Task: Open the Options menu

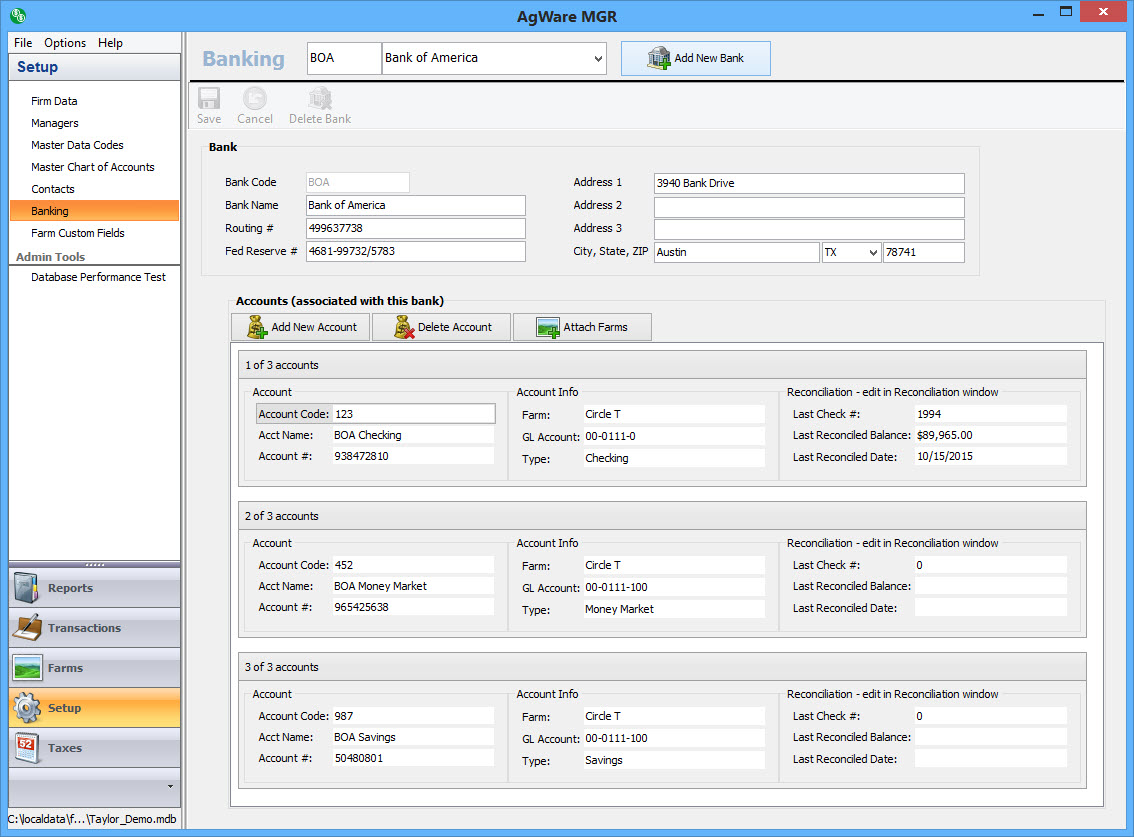Action: coord(65,43)
